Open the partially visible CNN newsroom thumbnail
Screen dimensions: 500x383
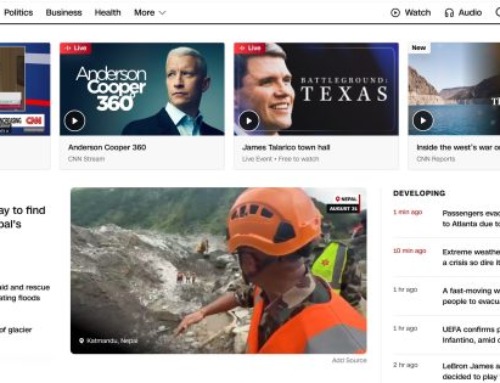25,89
